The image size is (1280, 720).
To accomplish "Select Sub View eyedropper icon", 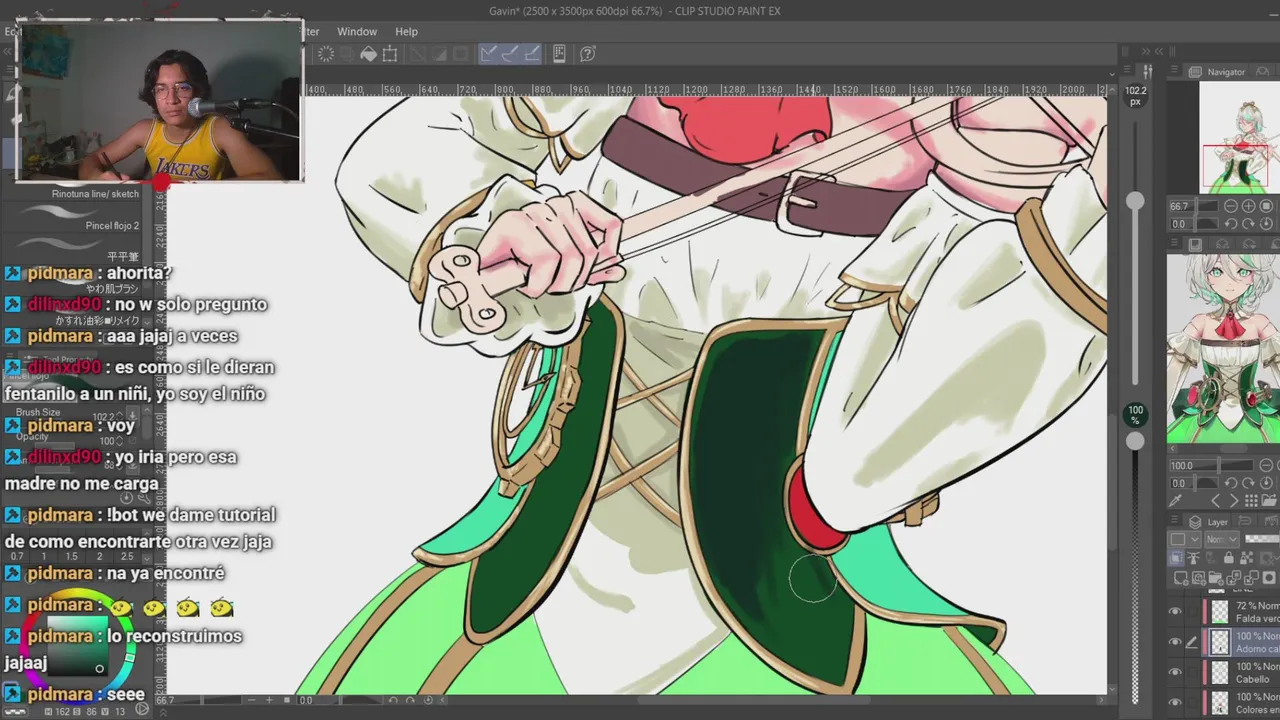I will point(1175,500).
